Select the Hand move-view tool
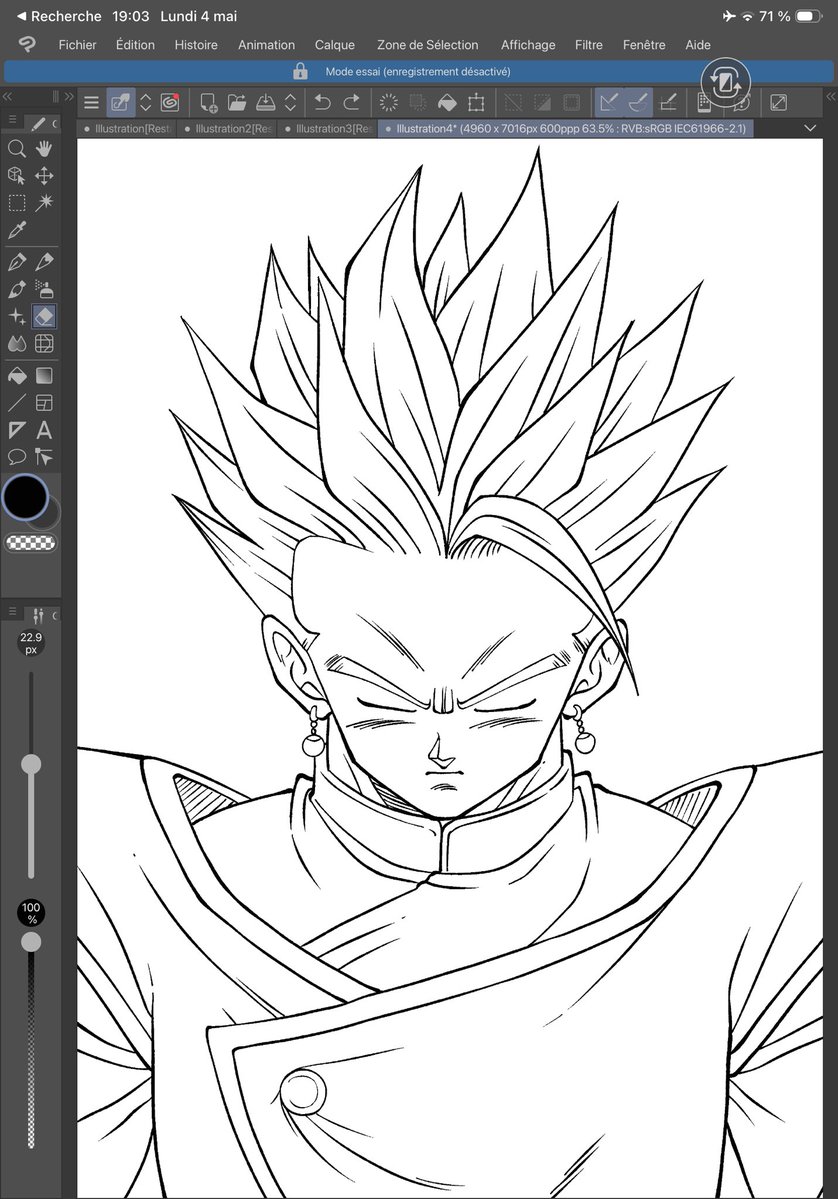838x1199 pixels. click(44, 148)
